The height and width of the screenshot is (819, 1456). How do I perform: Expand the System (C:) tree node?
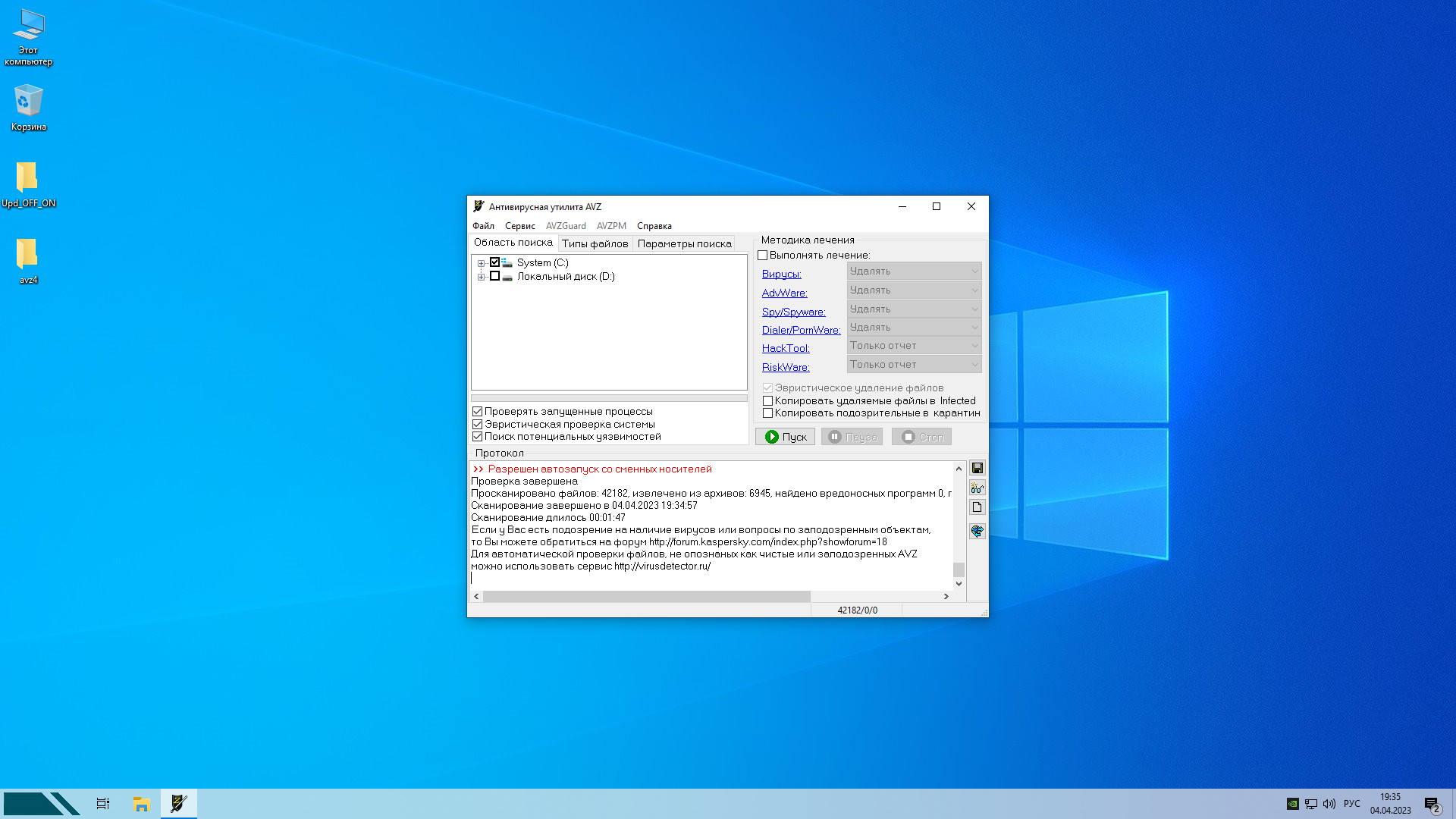point(481,263)
